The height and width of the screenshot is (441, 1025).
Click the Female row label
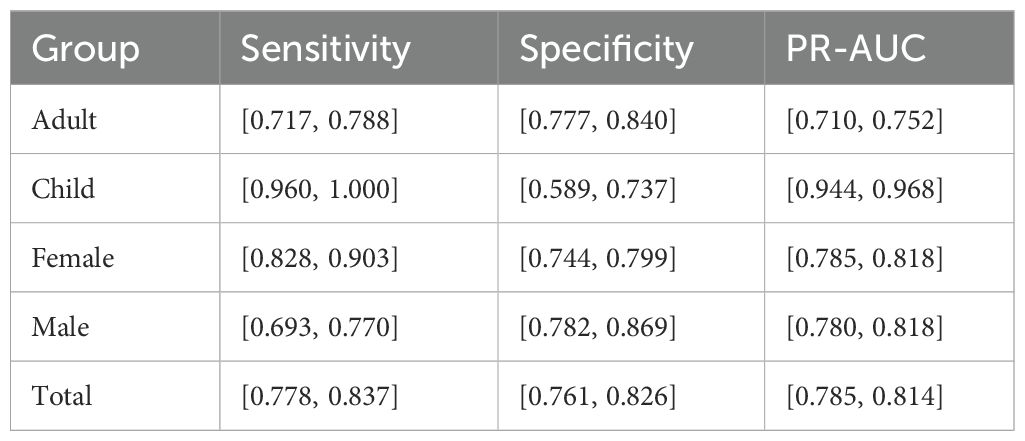(x=73, y=258)
